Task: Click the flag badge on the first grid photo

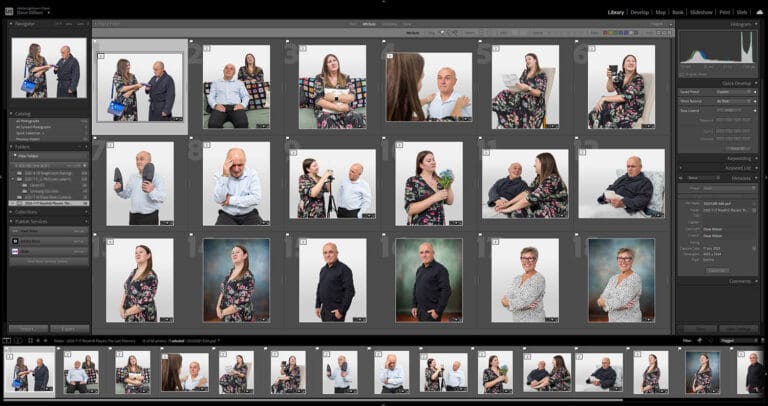Action: pos(101,57)
